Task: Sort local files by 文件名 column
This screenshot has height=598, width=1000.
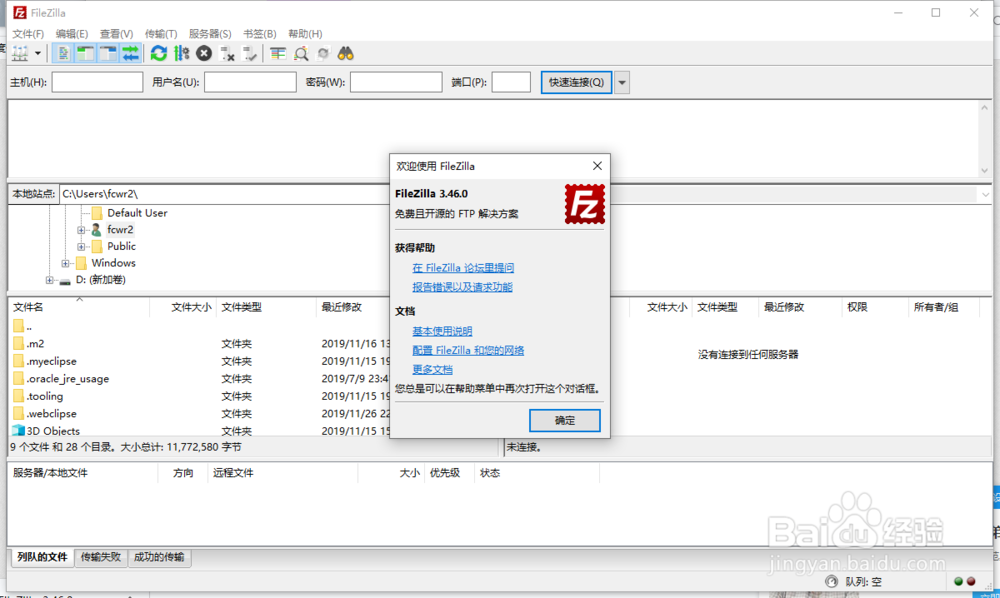Action: point(79,307)
